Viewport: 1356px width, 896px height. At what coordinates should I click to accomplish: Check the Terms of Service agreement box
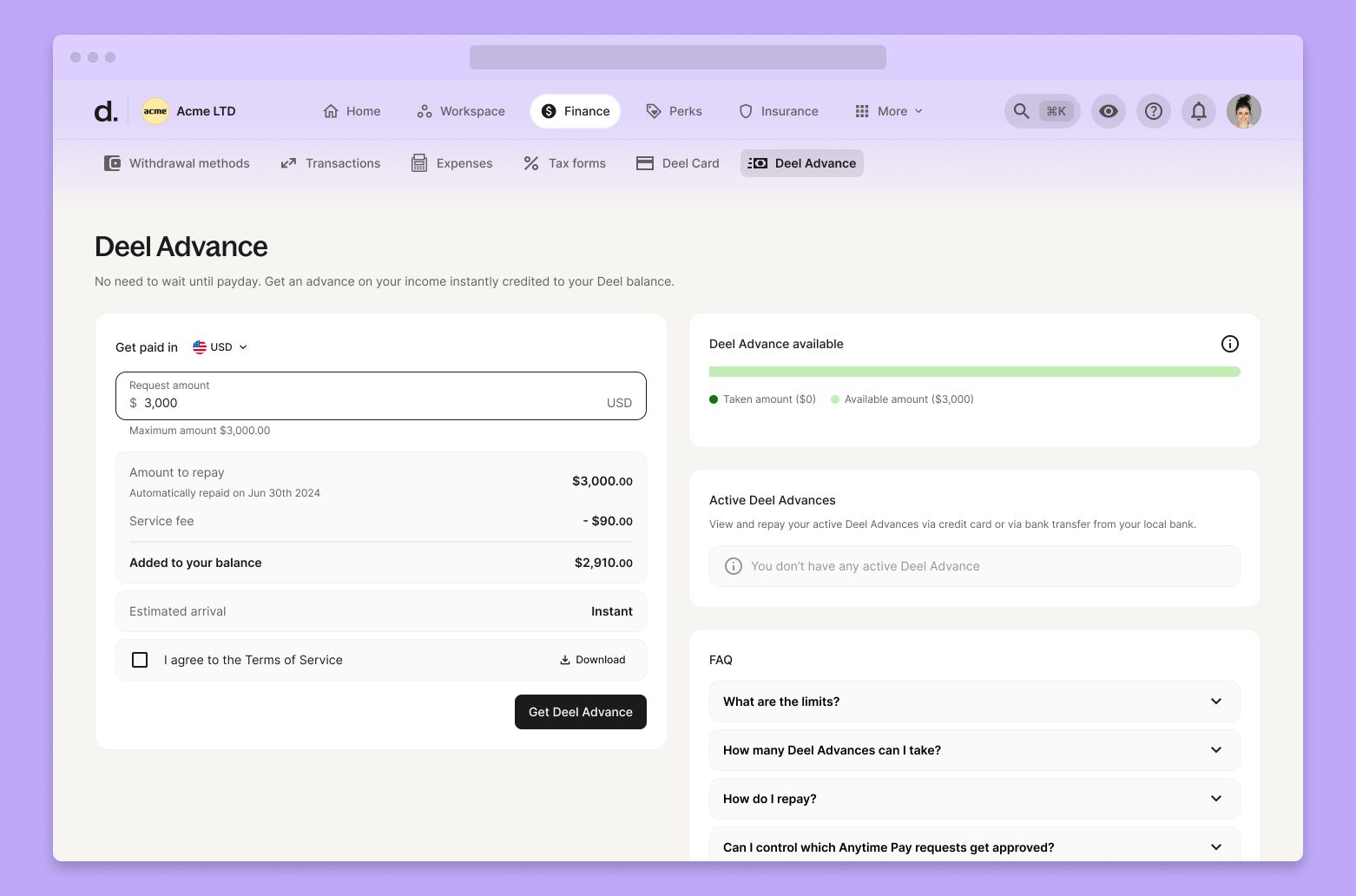pos(140,660)
